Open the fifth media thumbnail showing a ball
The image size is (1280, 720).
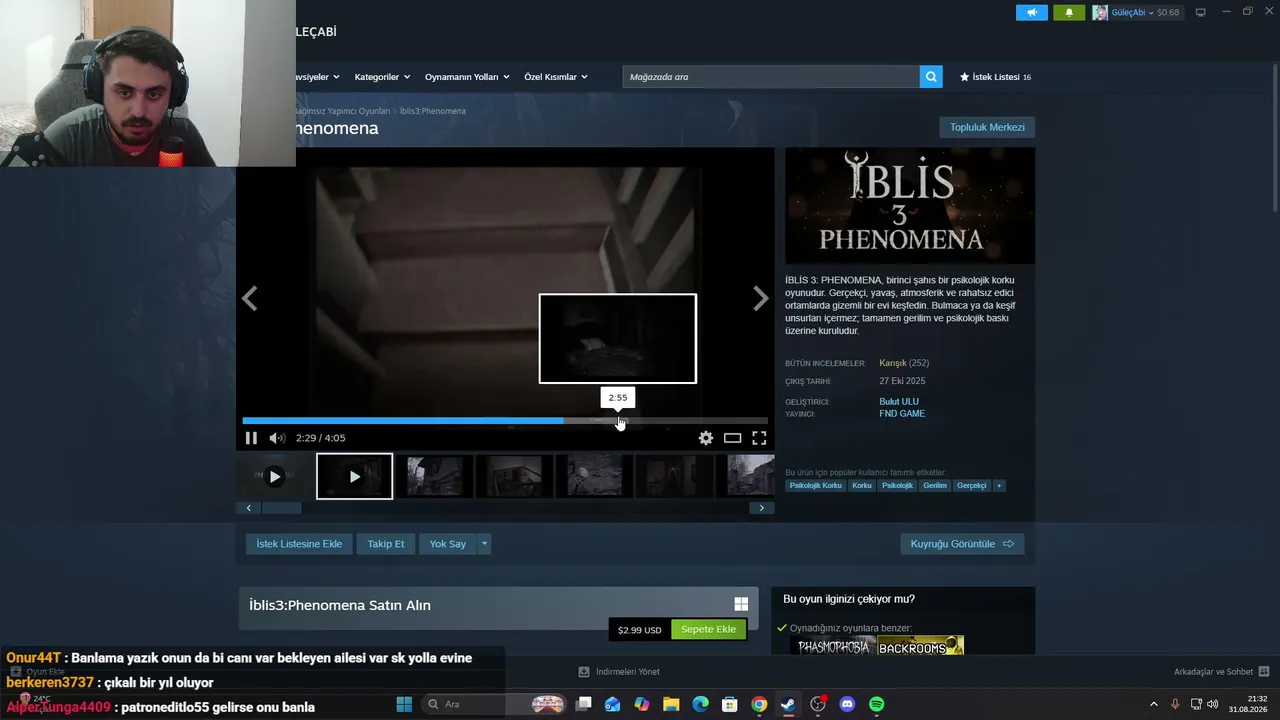[594, 476]
